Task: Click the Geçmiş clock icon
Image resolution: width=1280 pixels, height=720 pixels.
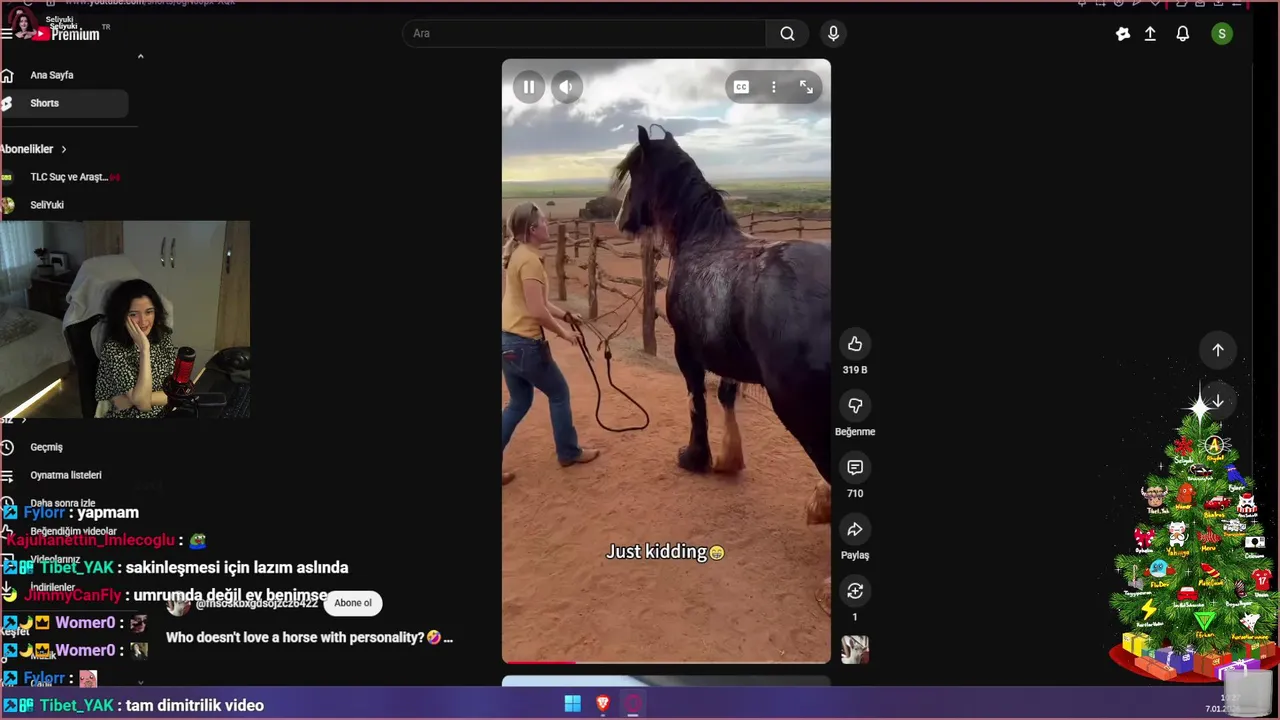Action: [7, 447]
